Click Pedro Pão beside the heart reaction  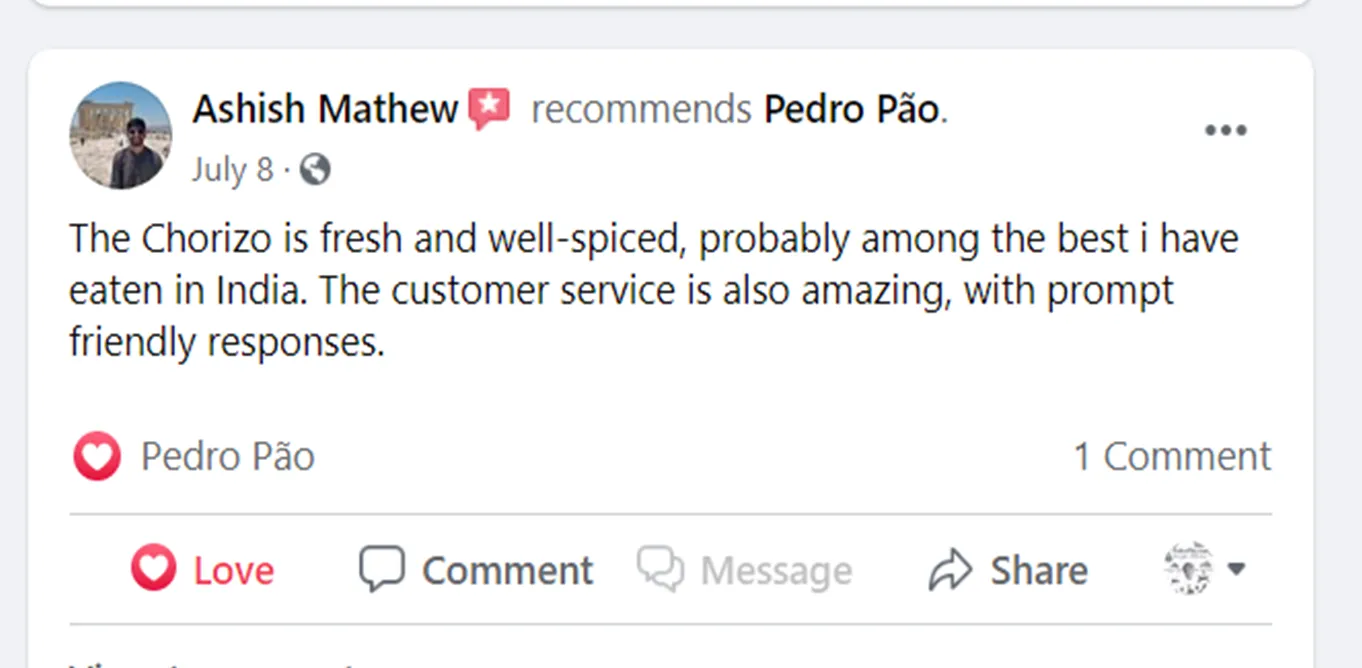(x=228, y=457)
